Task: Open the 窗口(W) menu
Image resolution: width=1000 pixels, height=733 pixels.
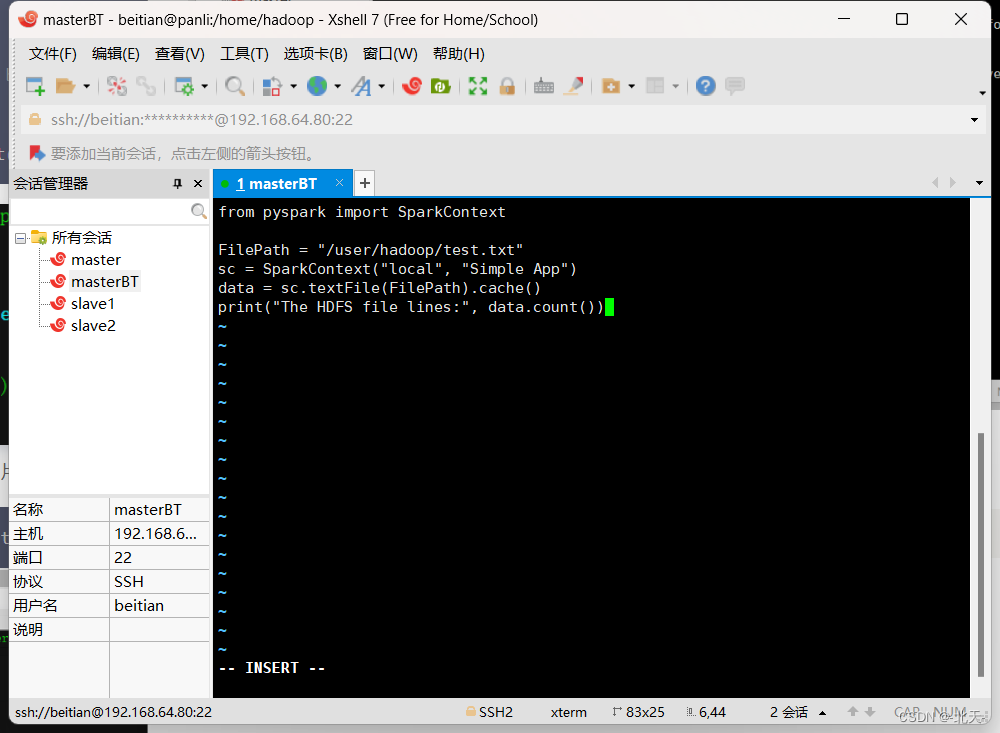Action: [390, 54]
